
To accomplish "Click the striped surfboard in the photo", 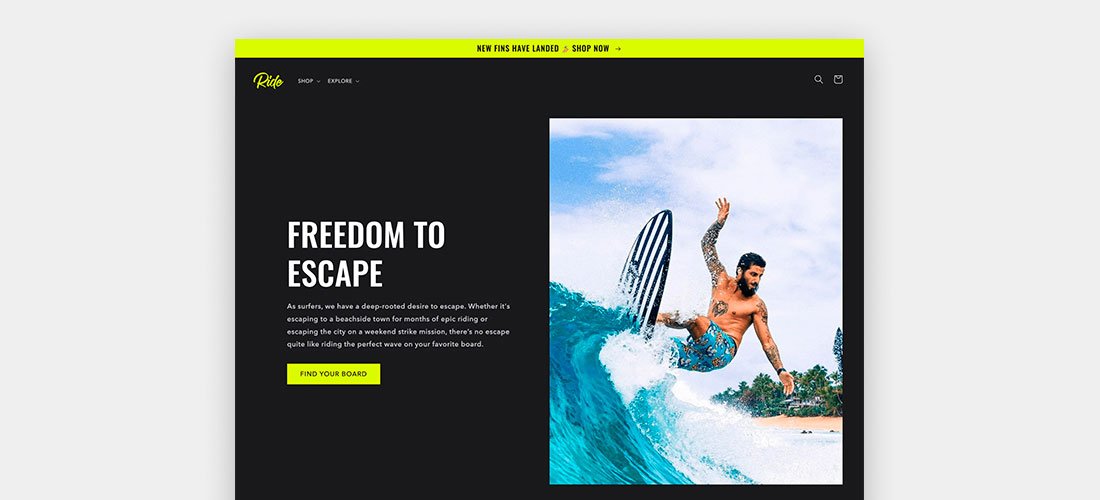I will 645,269.
